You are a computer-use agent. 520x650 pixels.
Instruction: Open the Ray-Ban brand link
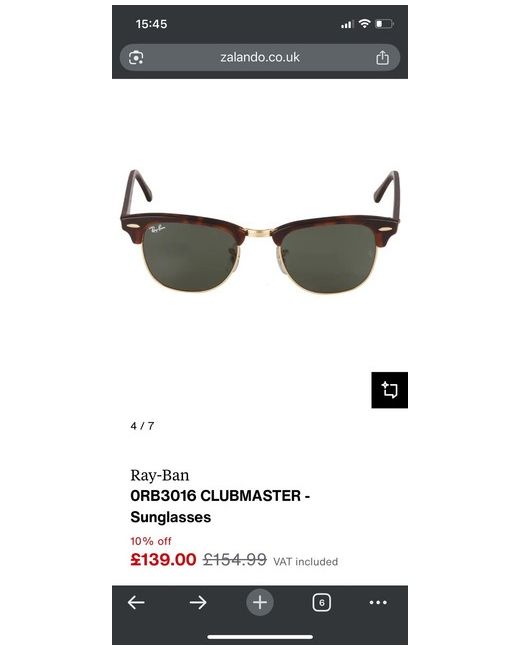pyautogui.click(x=160, y=475)
